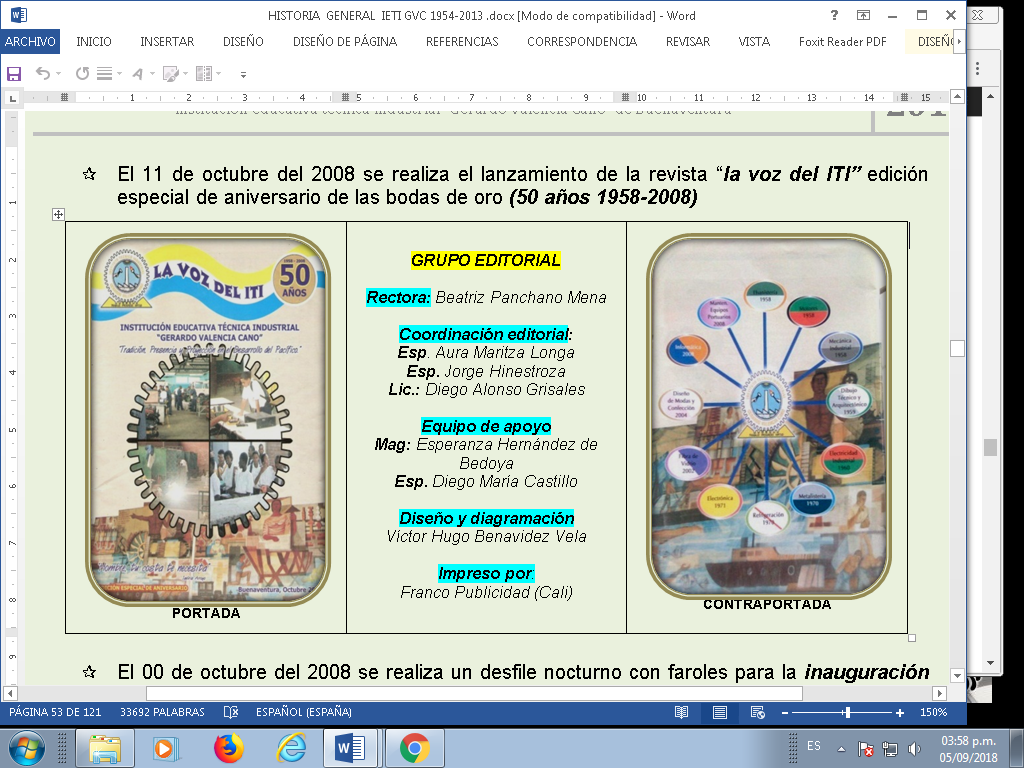
Task: Click the table resize handle at bottom-right corner
Action: click(912, 638)
